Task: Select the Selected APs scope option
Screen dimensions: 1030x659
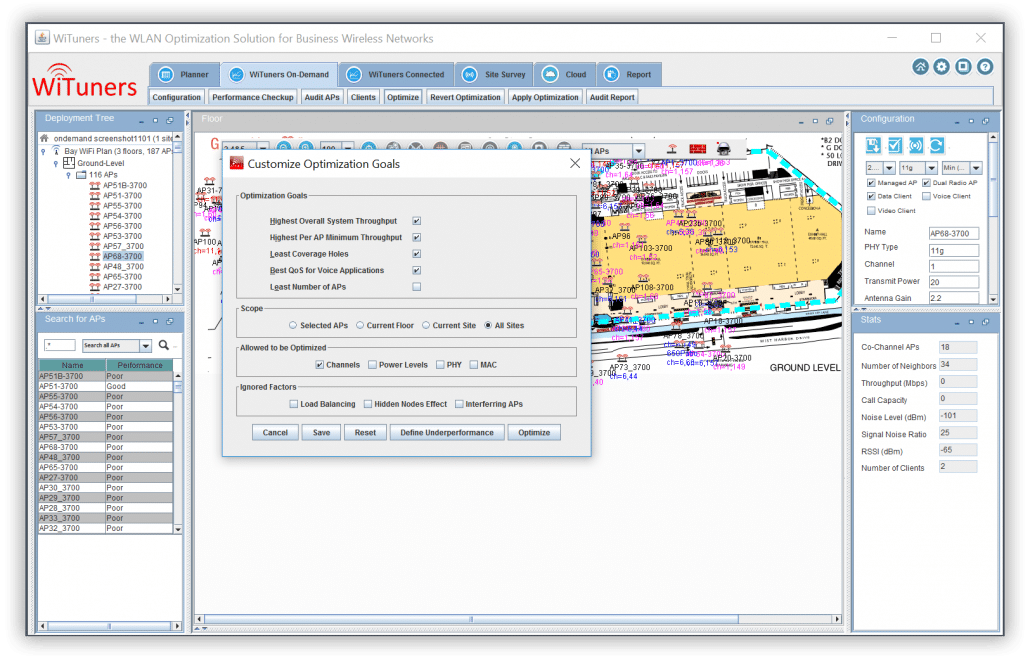Action: pos(293,326)
